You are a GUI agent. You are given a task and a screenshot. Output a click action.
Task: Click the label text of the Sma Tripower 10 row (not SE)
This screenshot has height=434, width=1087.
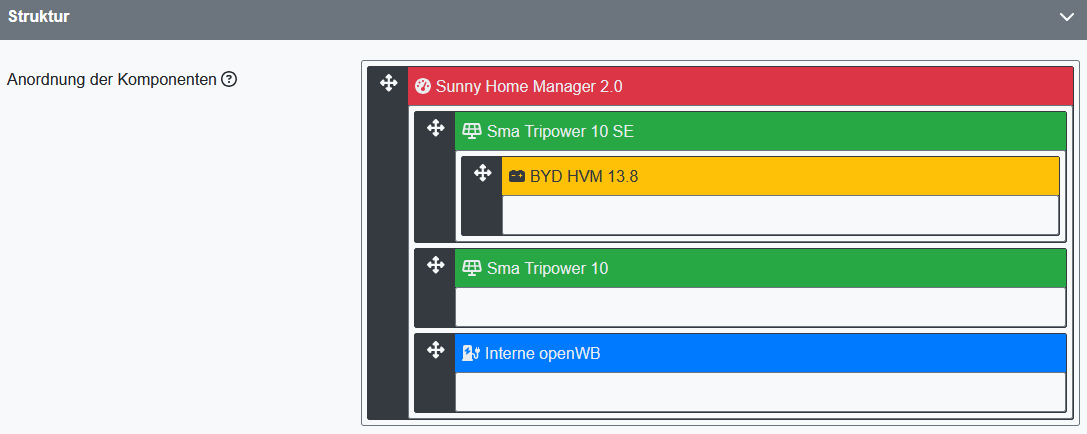(x=548, y=268)
